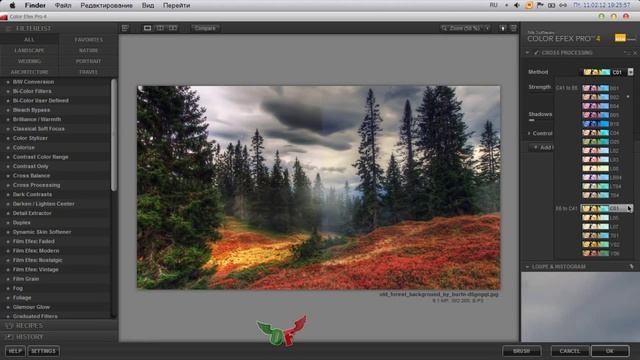This screenshot has height=360, width=640.
Task: Switch to the ALL filter category
Action: tap(29, 40)
